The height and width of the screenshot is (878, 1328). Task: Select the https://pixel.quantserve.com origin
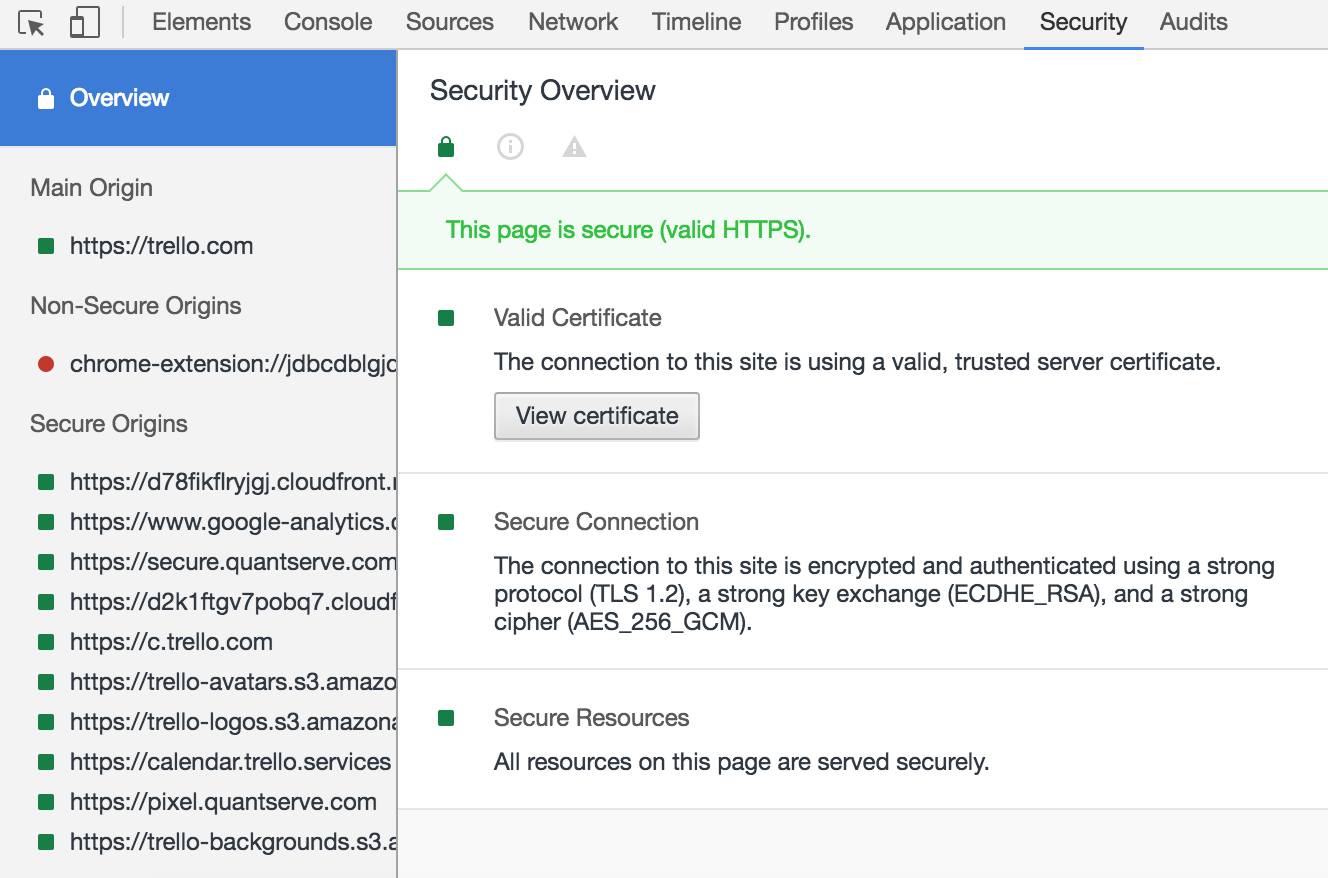tap(223, 802)
